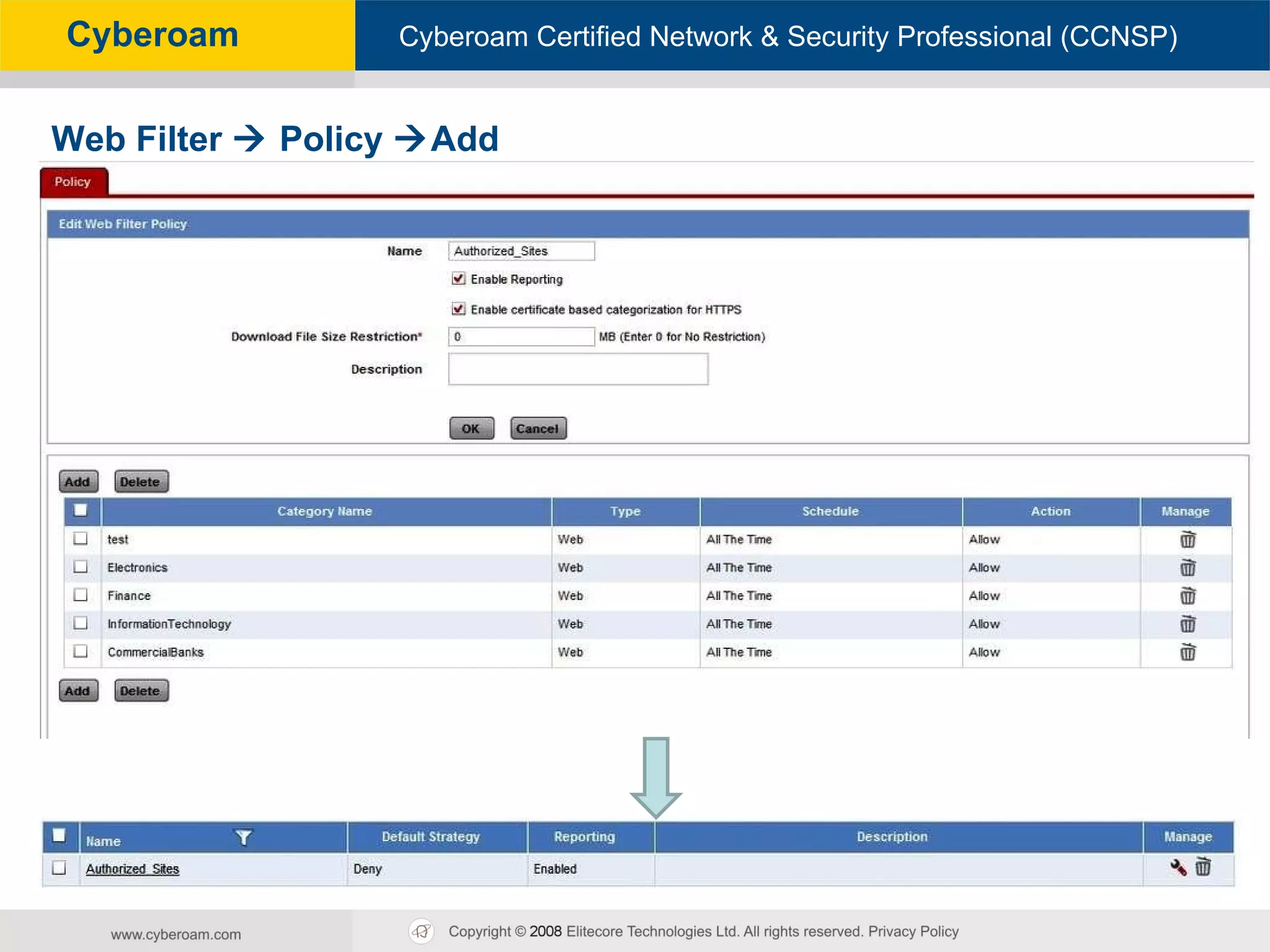1270x952 pixels.
Task: Click All The Time schedule for Finance
Action: (x=739, y=596)
